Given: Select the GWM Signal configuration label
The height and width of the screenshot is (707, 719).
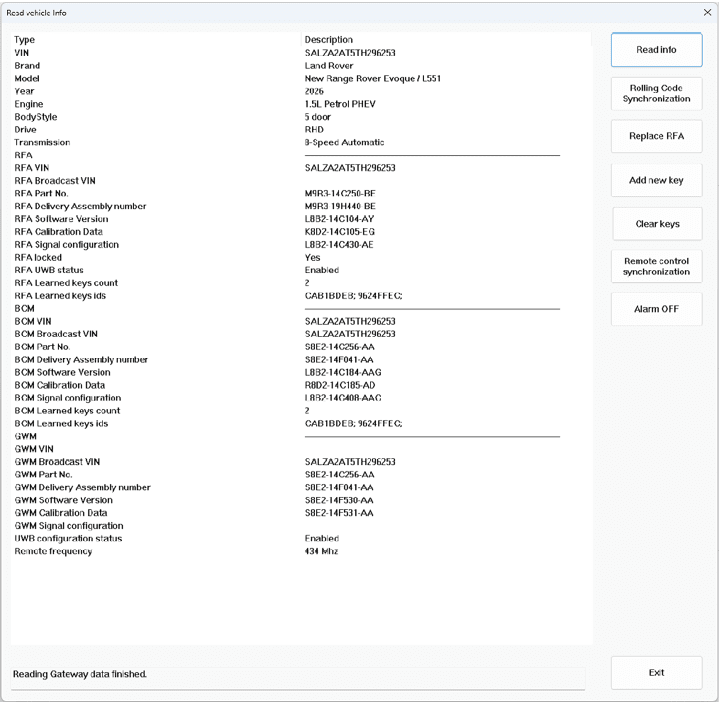Looking at the screenshot, I should (x=69, y=526).
